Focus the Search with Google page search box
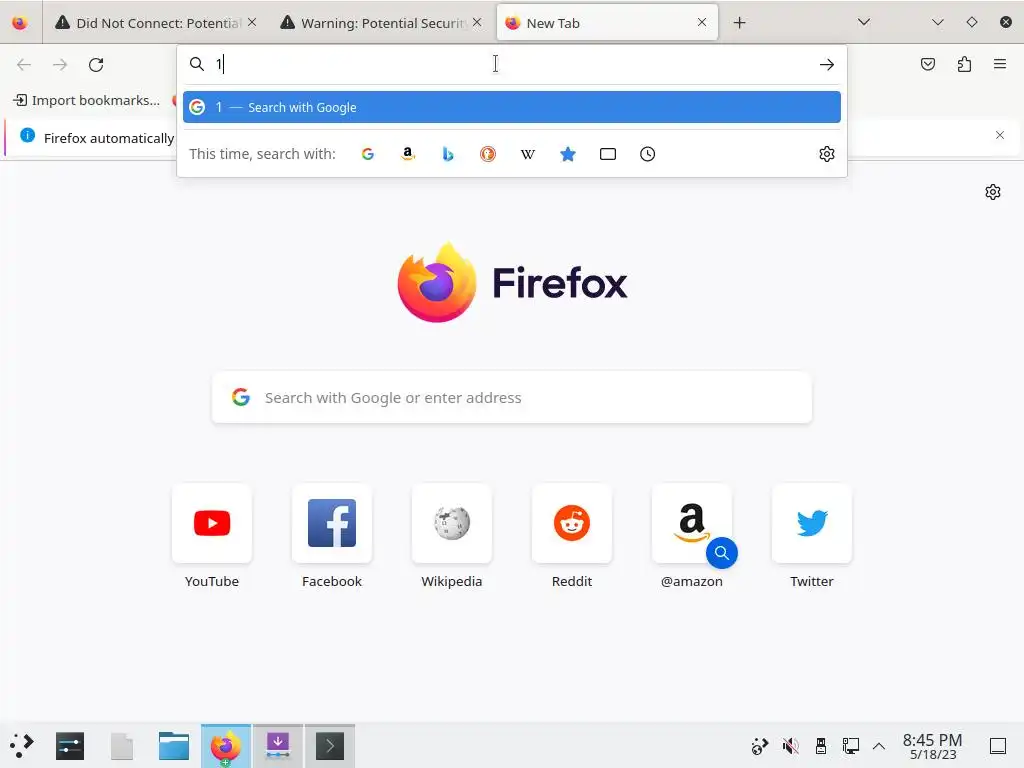Viewport: 1024px width, 768px height. pos(512,398)
